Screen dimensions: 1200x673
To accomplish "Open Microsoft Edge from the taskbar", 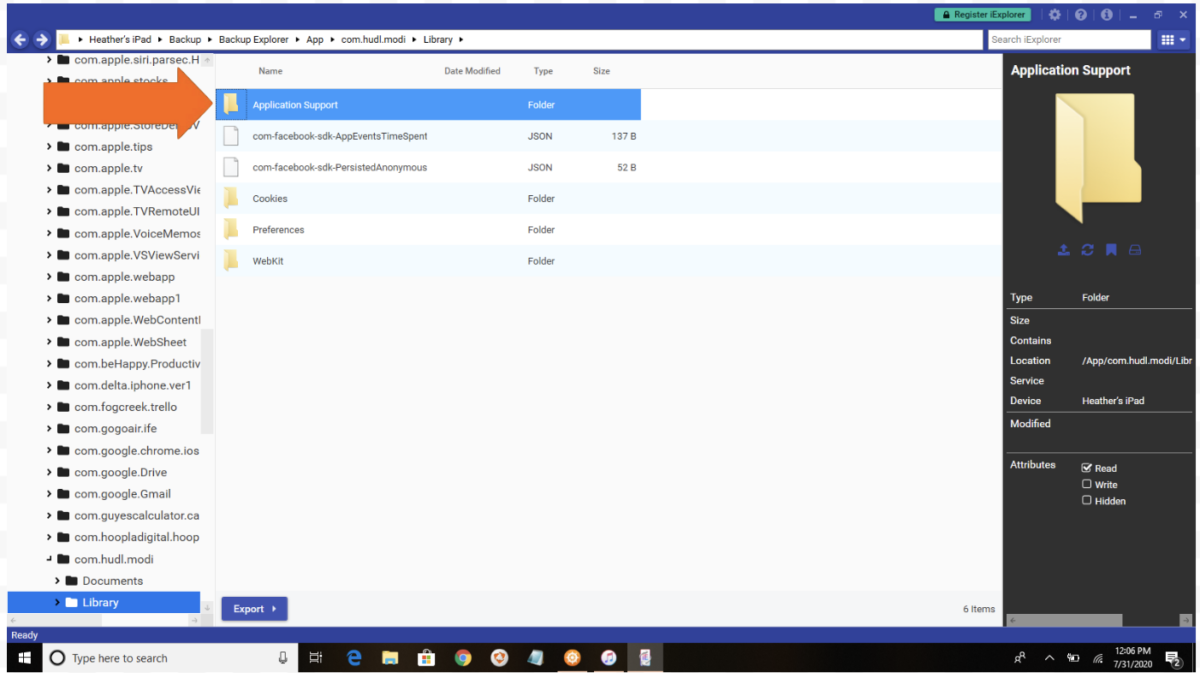I will (x=354, y=658).
